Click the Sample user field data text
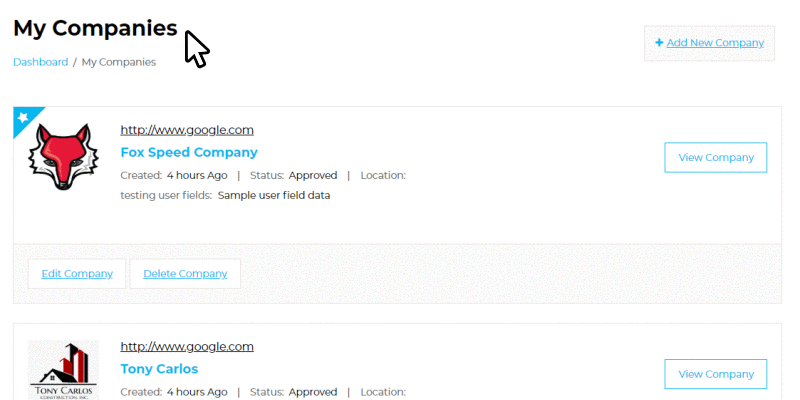 [274, 195]
